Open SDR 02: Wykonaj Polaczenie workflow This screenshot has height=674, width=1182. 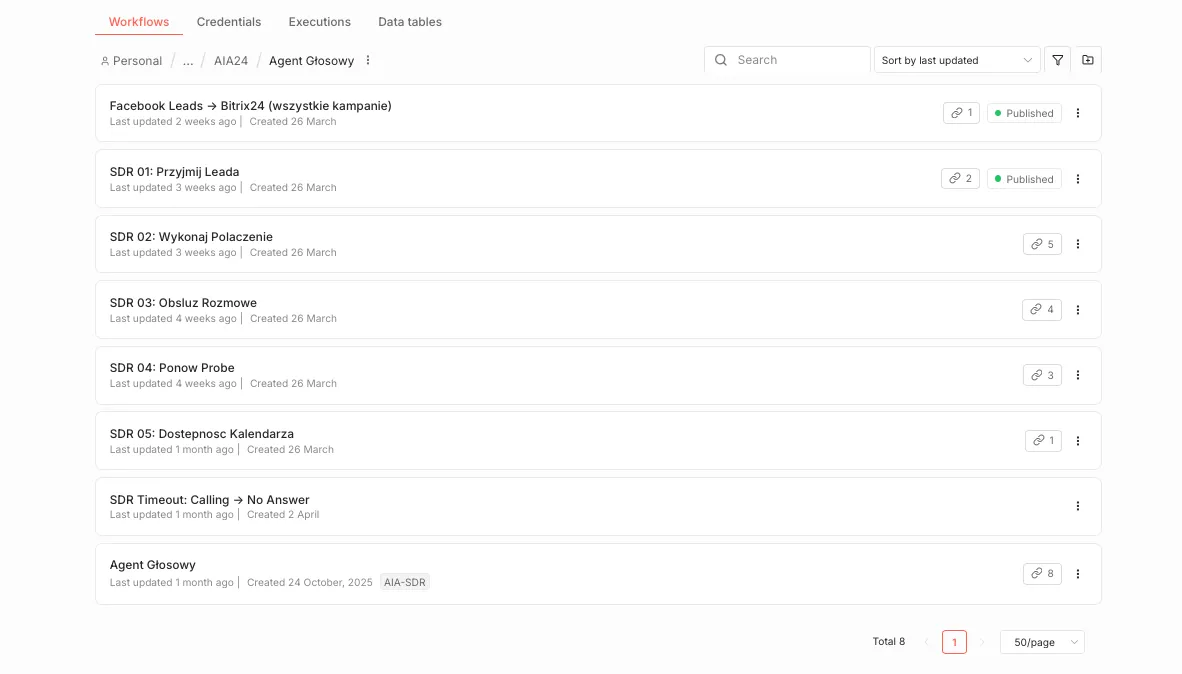click(191, 237)
